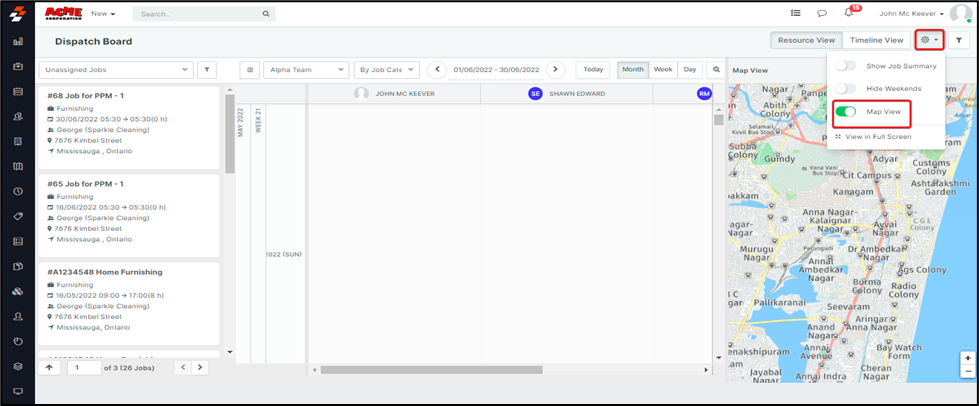979x406 pixels.
Task: Open the John Mc Keever account menu
Action: 911,14
